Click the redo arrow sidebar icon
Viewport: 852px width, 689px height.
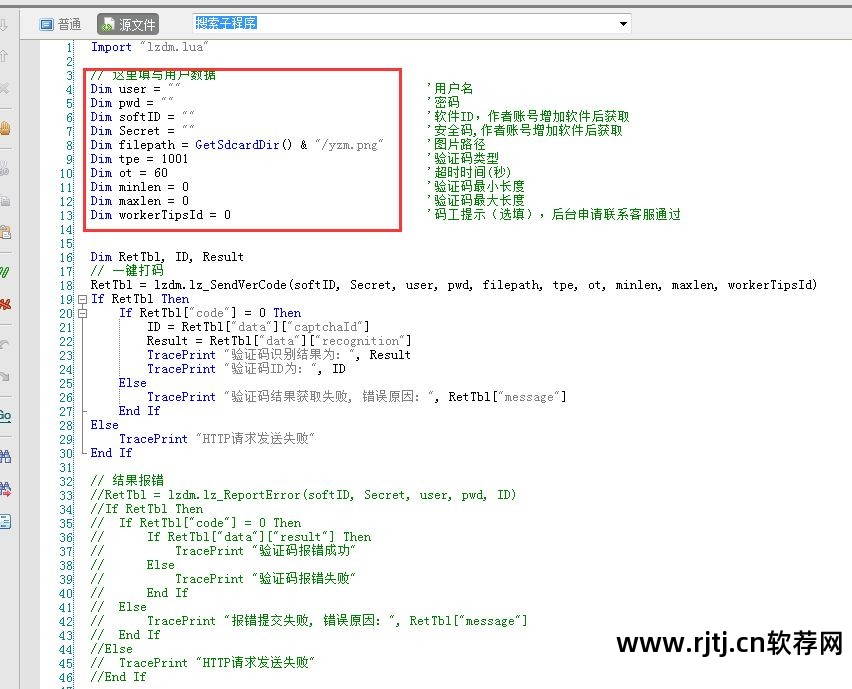coord(5,376)
